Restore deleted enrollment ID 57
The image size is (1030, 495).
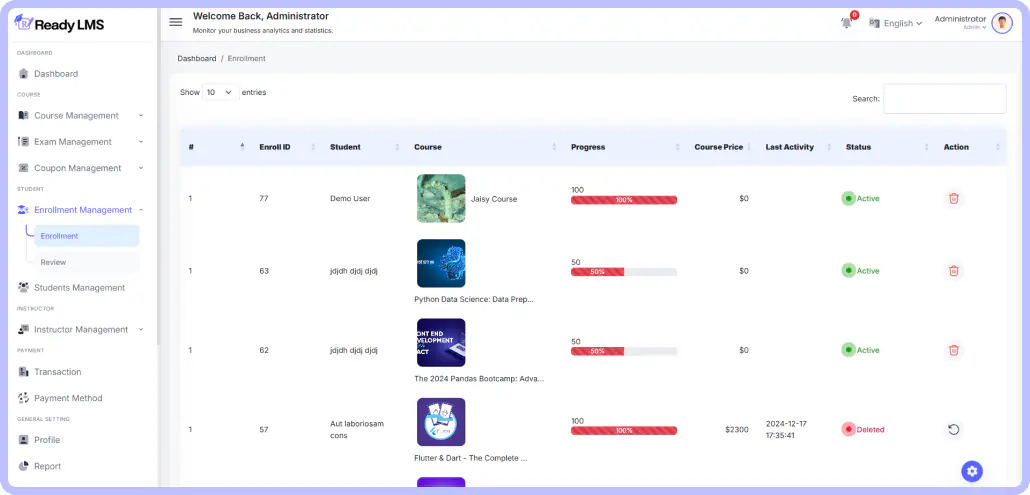click(953, 429)
